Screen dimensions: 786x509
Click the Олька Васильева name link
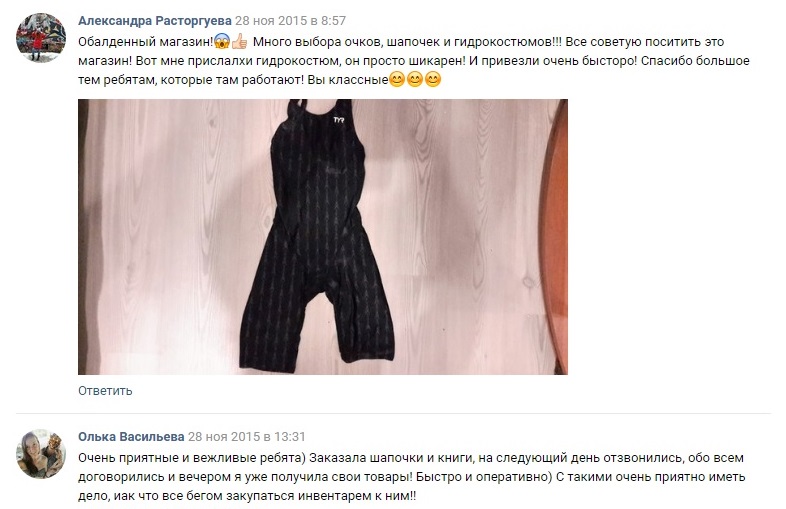(x=131, y=437)
